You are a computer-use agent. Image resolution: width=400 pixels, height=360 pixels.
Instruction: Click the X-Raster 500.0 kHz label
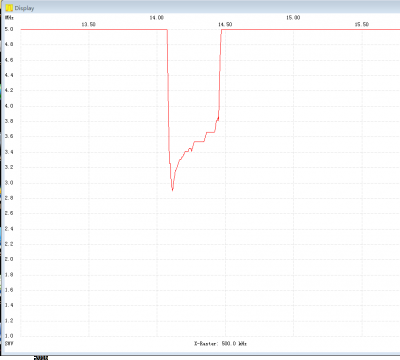coord(220,343)
